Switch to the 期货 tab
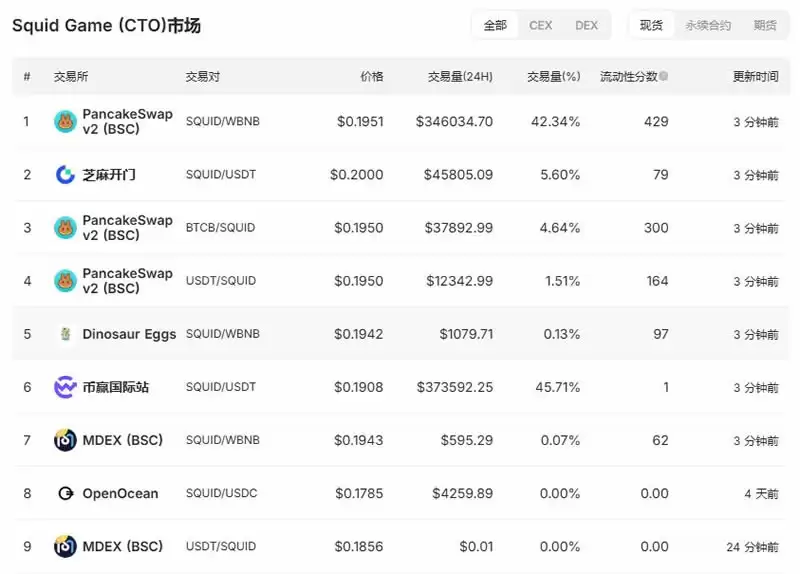Screen dimensions: 800x574 pos(765,25)
